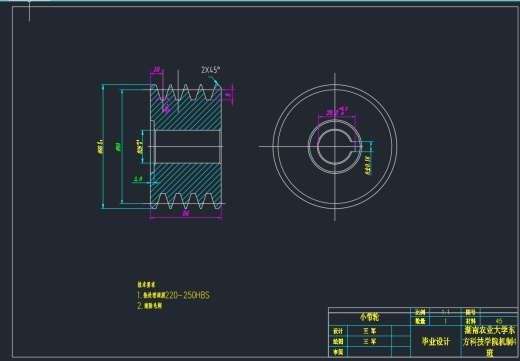Click the bore diameter dimension in section view
520x361 pixels.
[x=139, y=147]
